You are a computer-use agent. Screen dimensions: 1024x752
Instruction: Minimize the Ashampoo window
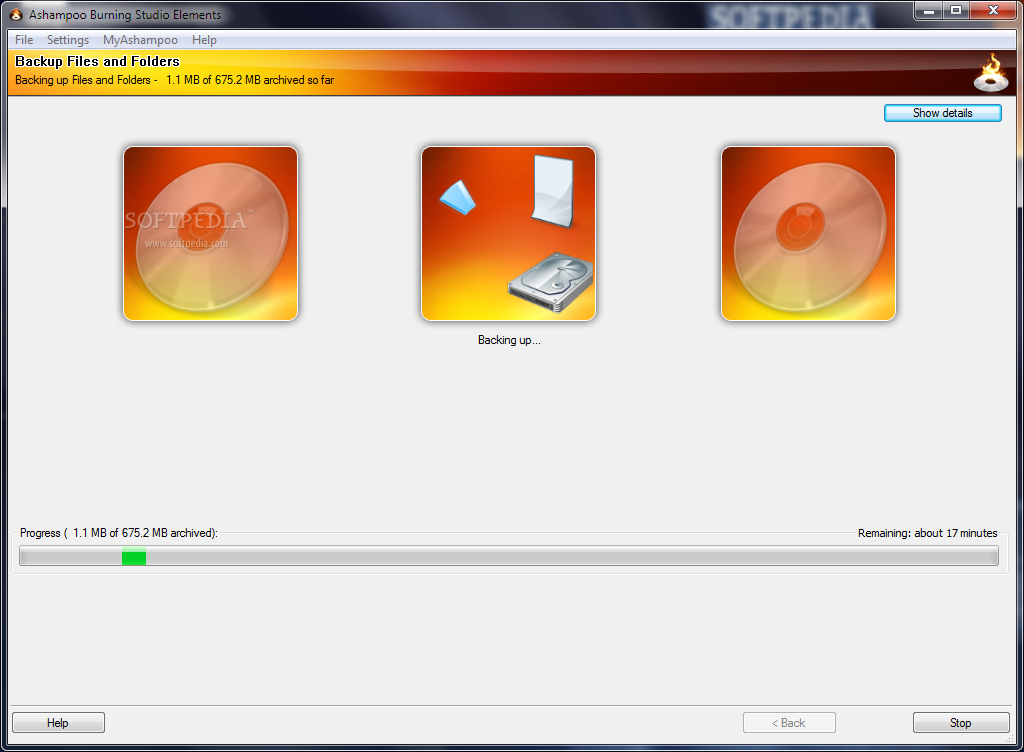(929, 10)
